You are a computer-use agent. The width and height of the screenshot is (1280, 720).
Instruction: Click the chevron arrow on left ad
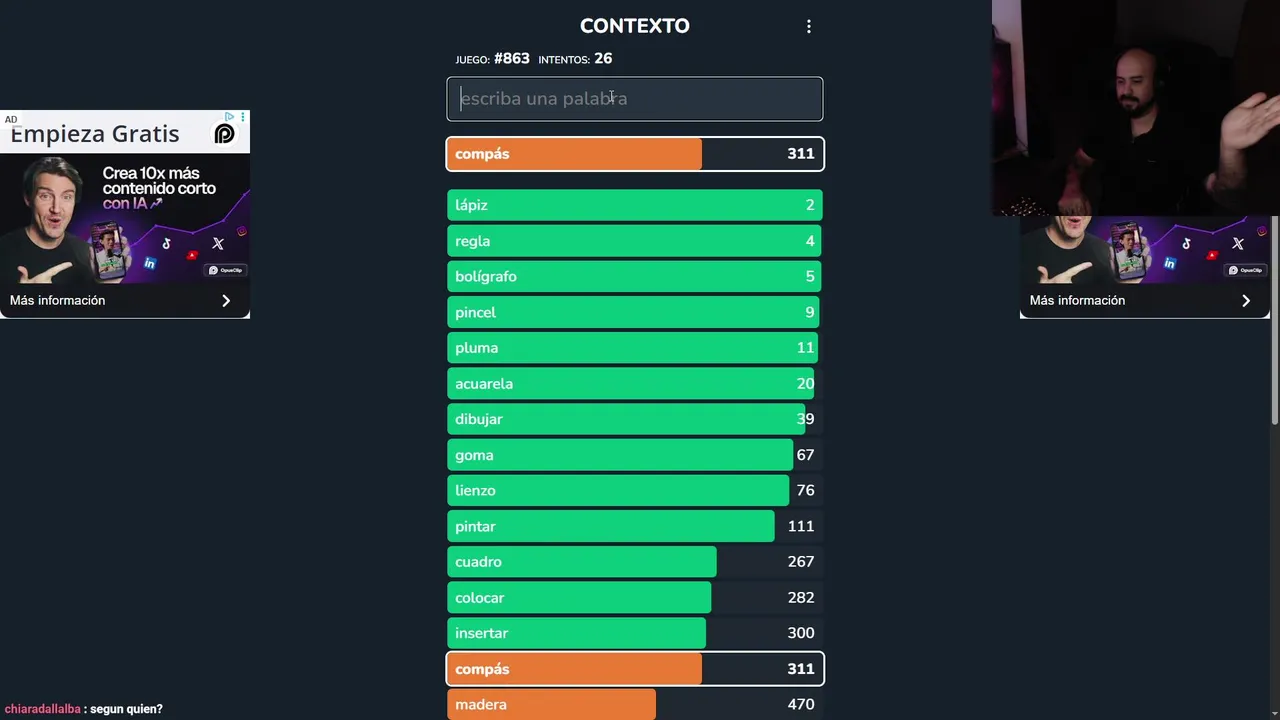pos(226,300)
